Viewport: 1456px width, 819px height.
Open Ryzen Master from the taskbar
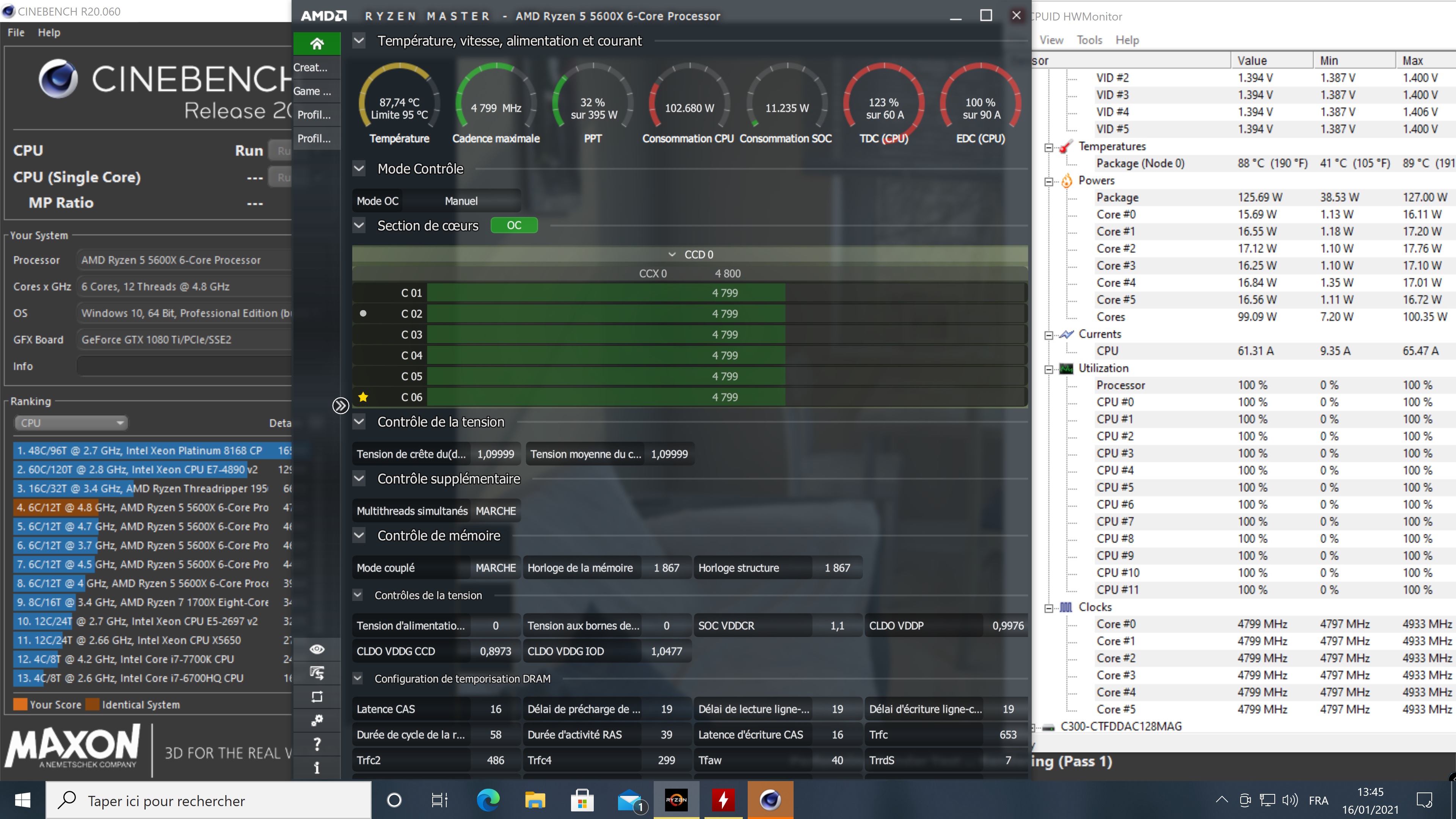pyautogui.click(x=676, y=800)
